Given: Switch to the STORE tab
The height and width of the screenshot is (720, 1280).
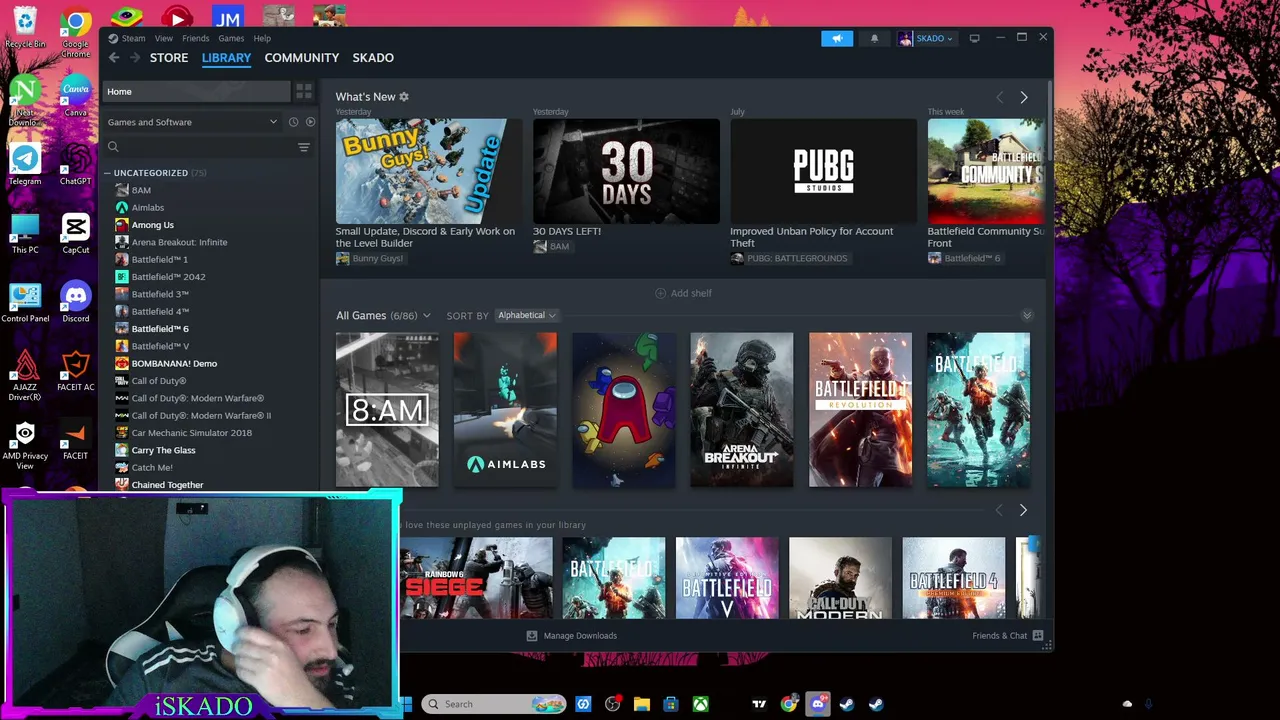Looking at the screenshot, I should click(x=169, y=58).
